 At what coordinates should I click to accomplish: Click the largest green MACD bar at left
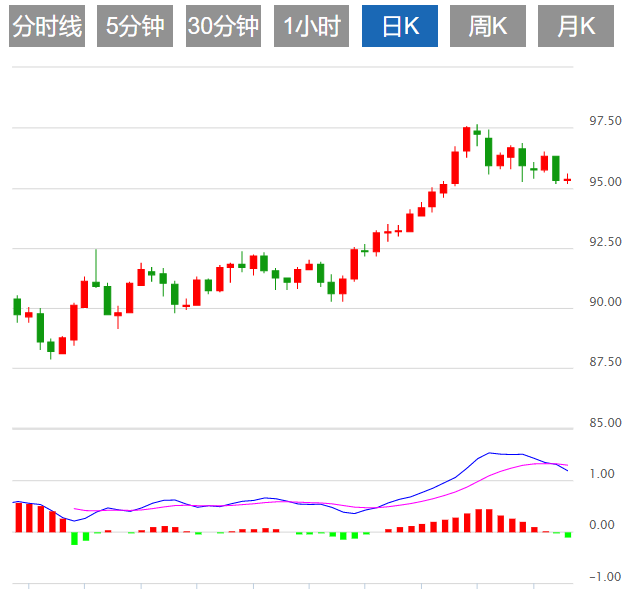pos(74,538)
